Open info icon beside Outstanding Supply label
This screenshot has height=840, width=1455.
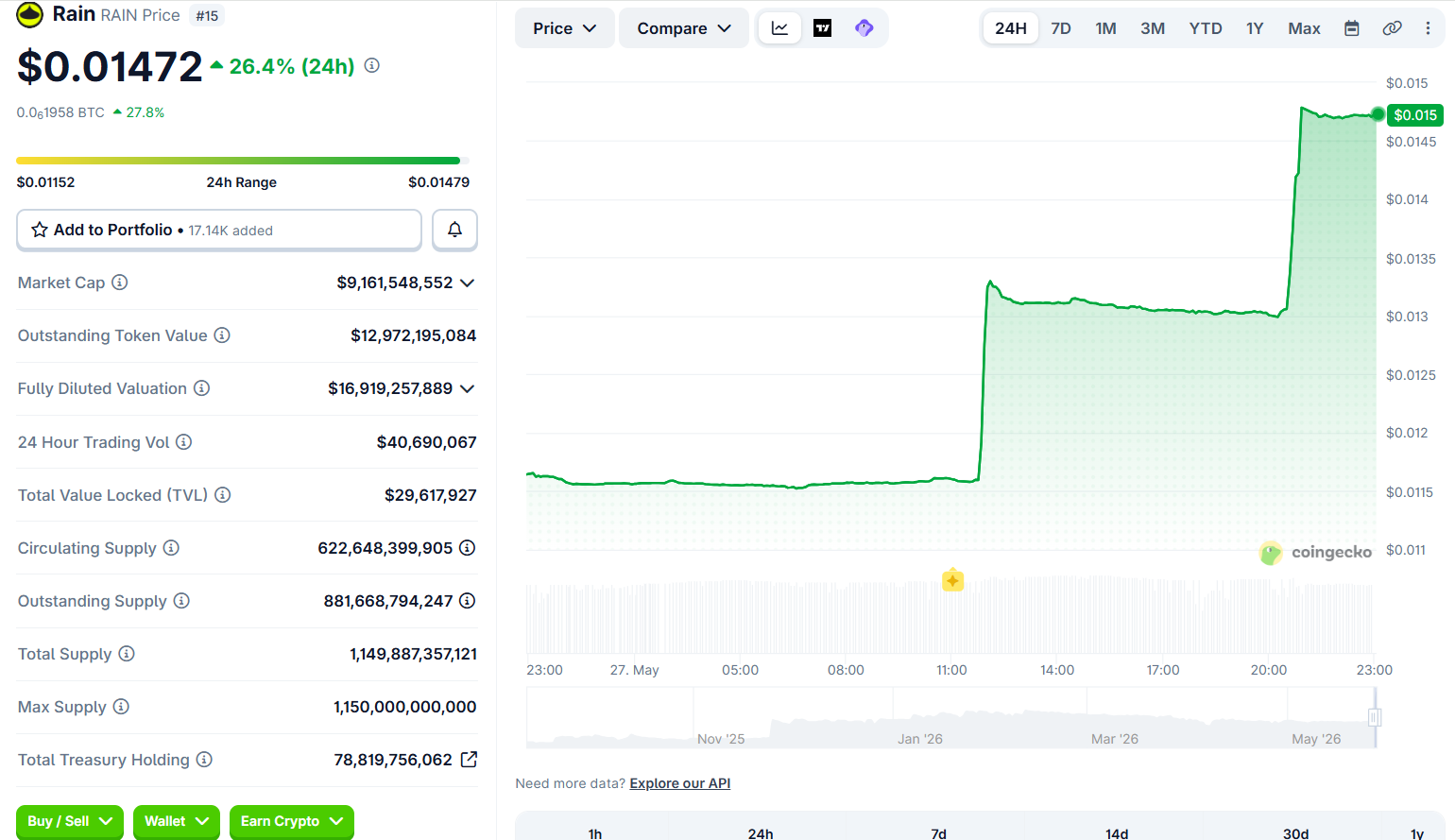(x=181, y=601)
